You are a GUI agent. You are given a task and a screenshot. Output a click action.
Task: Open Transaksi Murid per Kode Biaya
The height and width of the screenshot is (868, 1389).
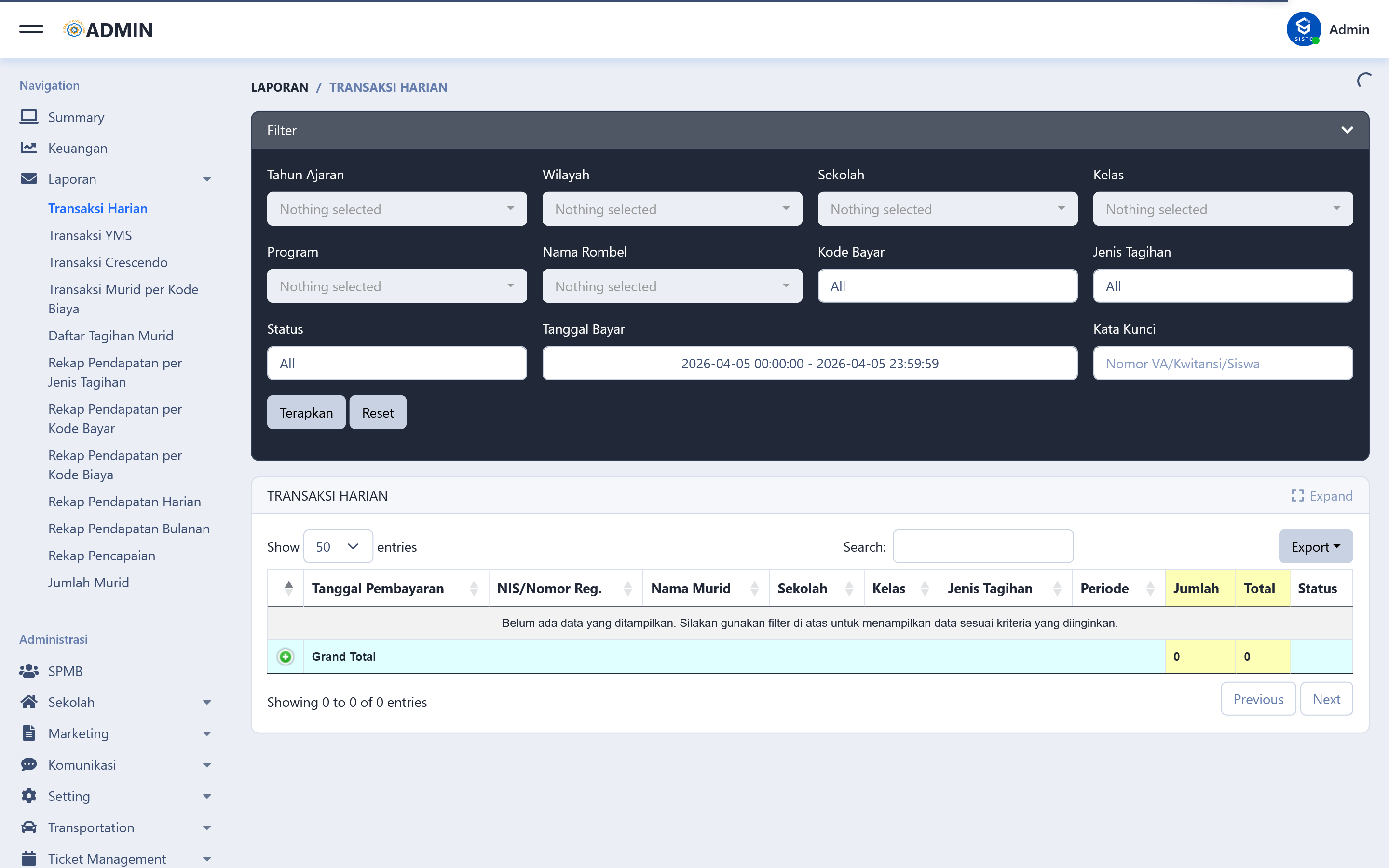(123, 298)
